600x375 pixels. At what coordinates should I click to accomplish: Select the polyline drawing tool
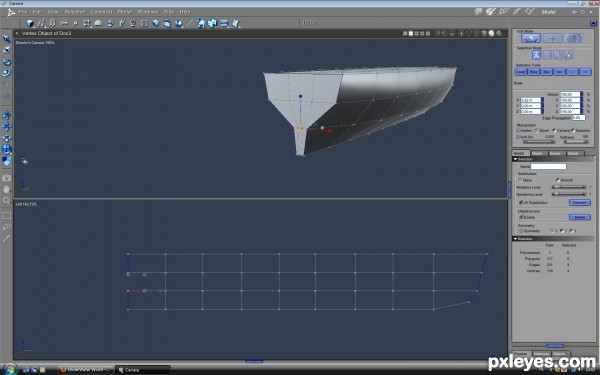point(41,23)
